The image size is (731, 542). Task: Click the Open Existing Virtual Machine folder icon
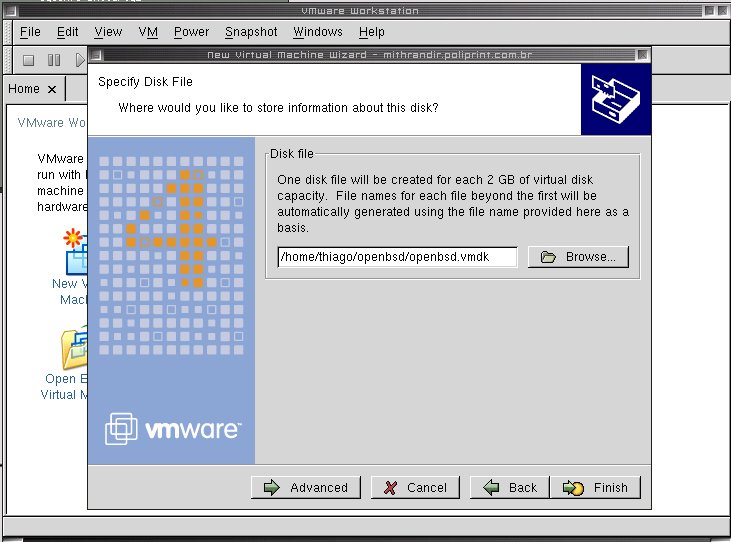click(74, 347)
